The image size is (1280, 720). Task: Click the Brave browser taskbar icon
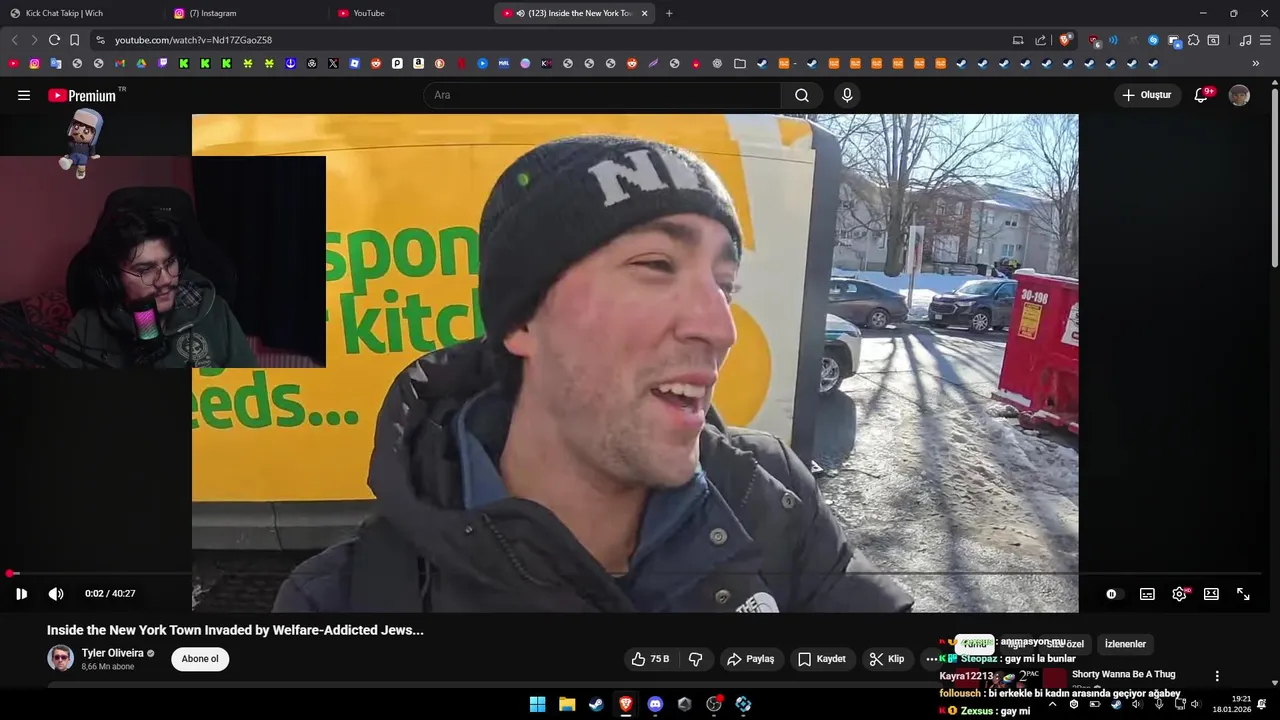(x=626, y=704)
